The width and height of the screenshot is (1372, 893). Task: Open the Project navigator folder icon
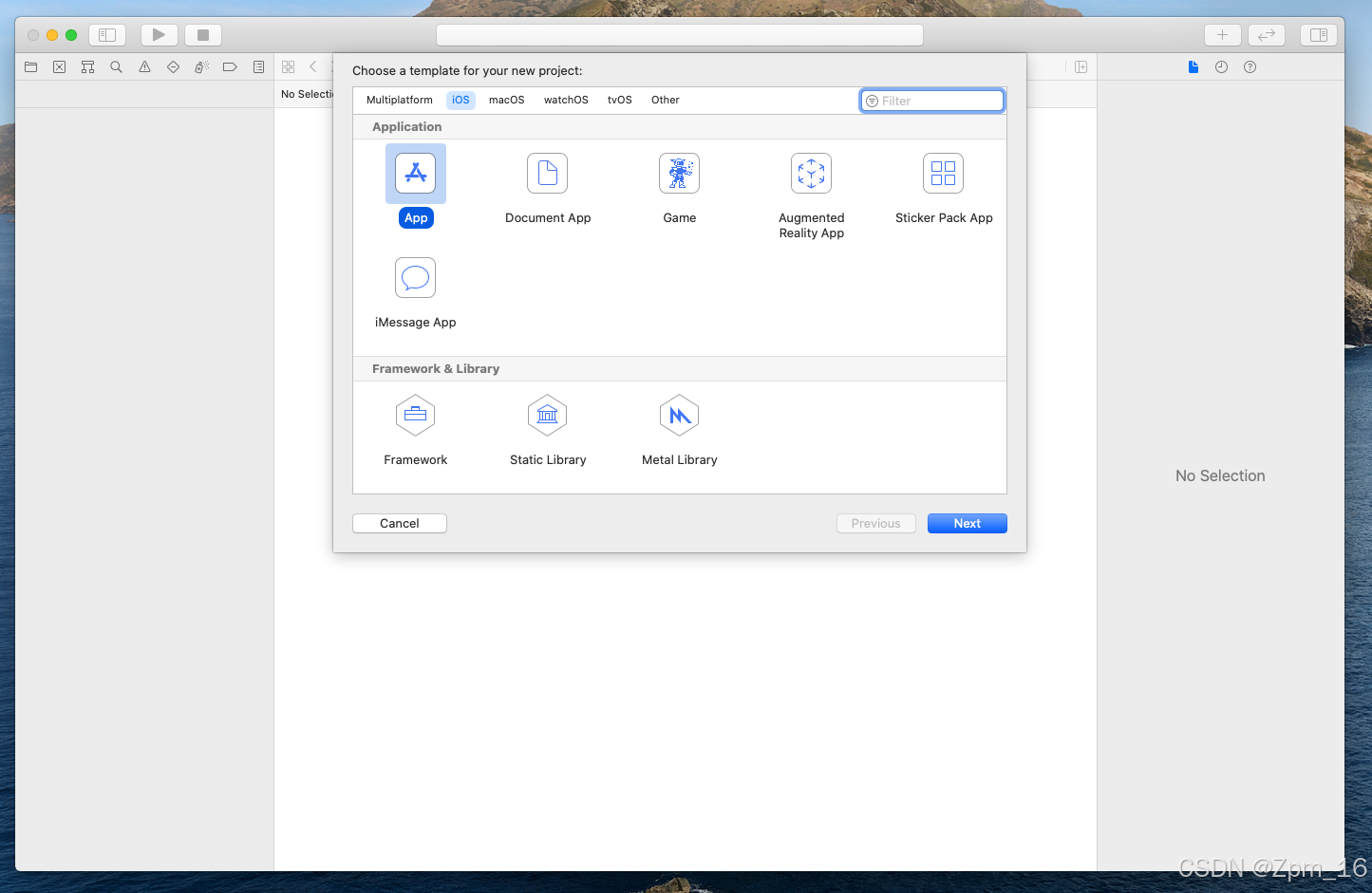[x=31, y=67]
